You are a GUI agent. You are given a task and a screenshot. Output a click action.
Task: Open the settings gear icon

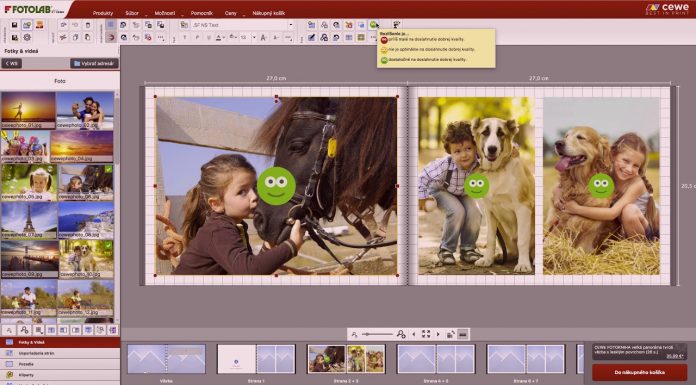tap(27, 38)
